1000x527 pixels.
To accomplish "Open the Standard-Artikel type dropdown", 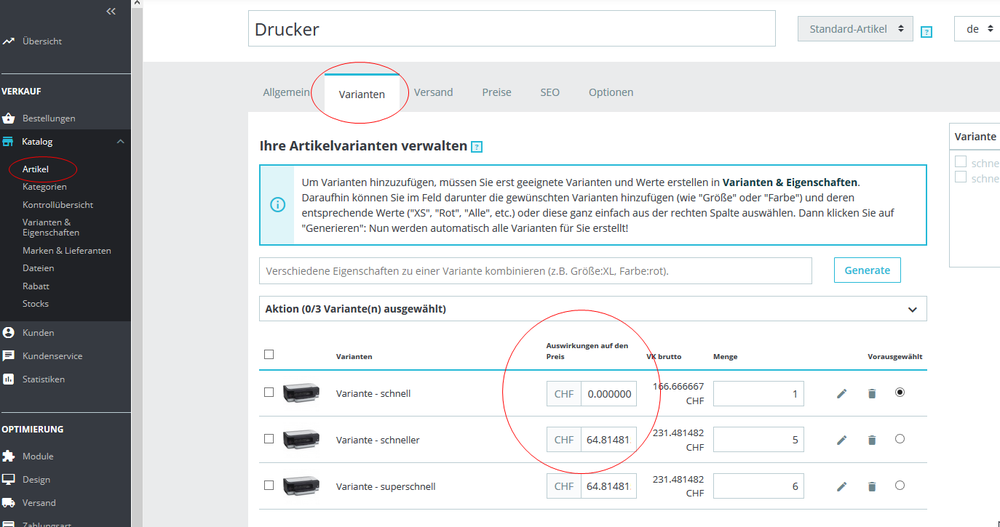I will [855, 29].
